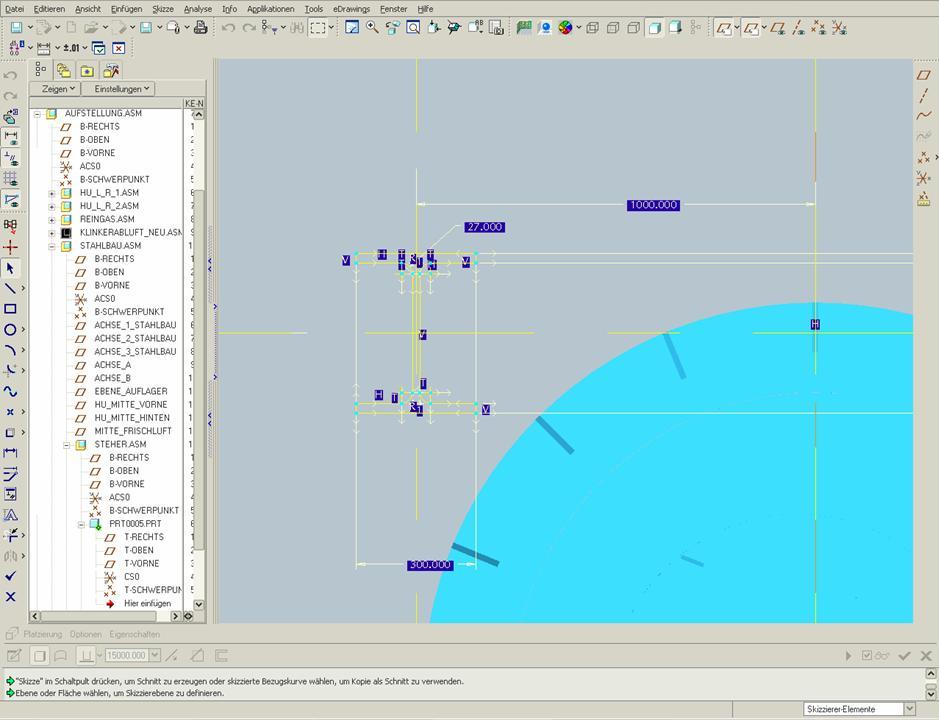
Task: Click the datum curve tool on right toolbar
Action: point(924,116)
